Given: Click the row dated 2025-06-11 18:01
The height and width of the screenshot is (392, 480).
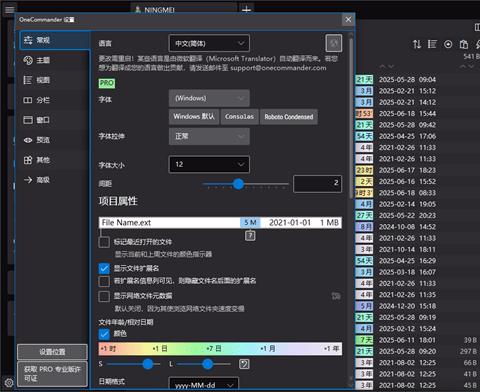Looking at the screenshot, I should coord(417,340).
